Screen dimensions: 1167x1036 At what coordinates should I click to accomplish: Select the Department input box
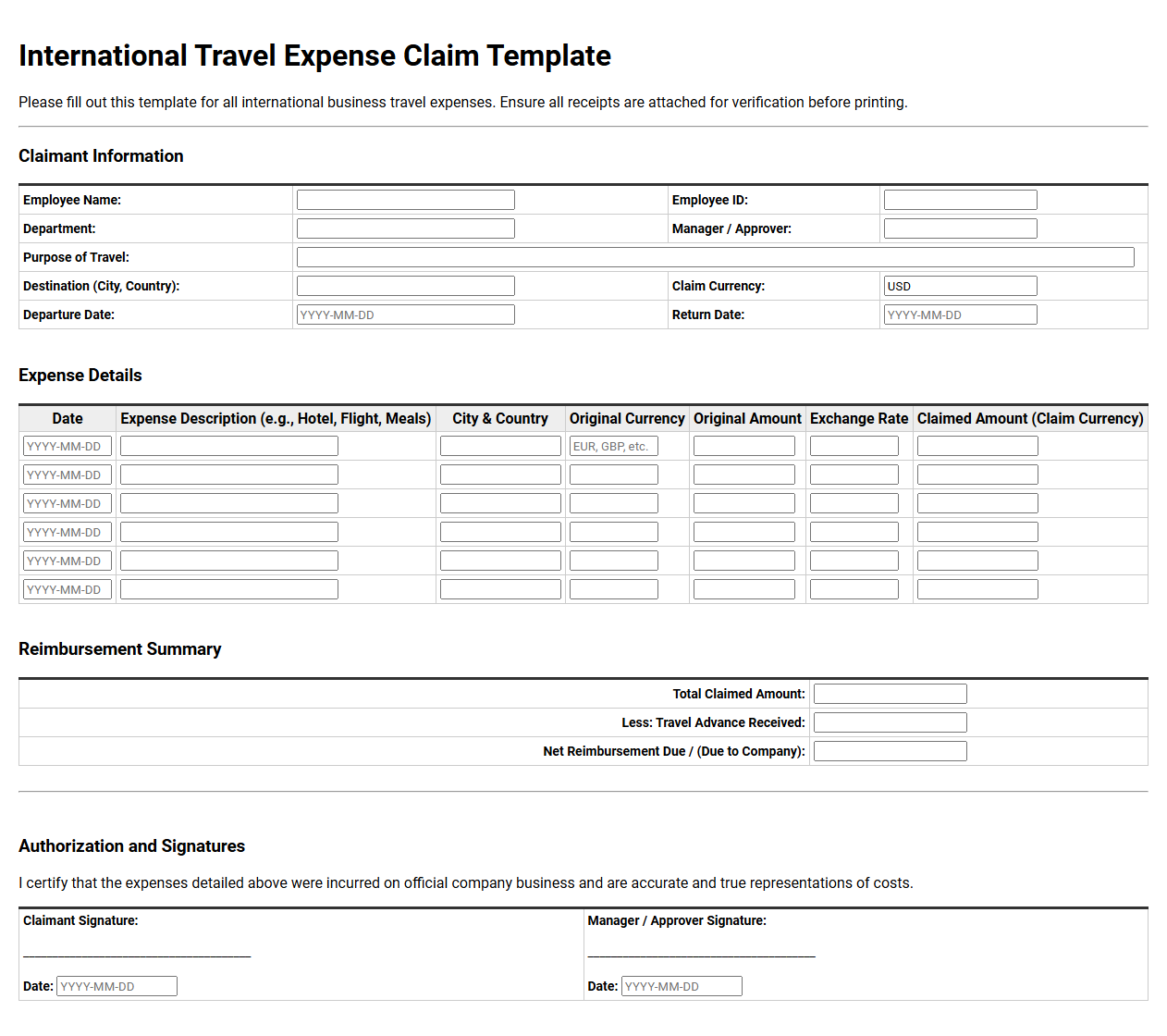click(405, 228)
